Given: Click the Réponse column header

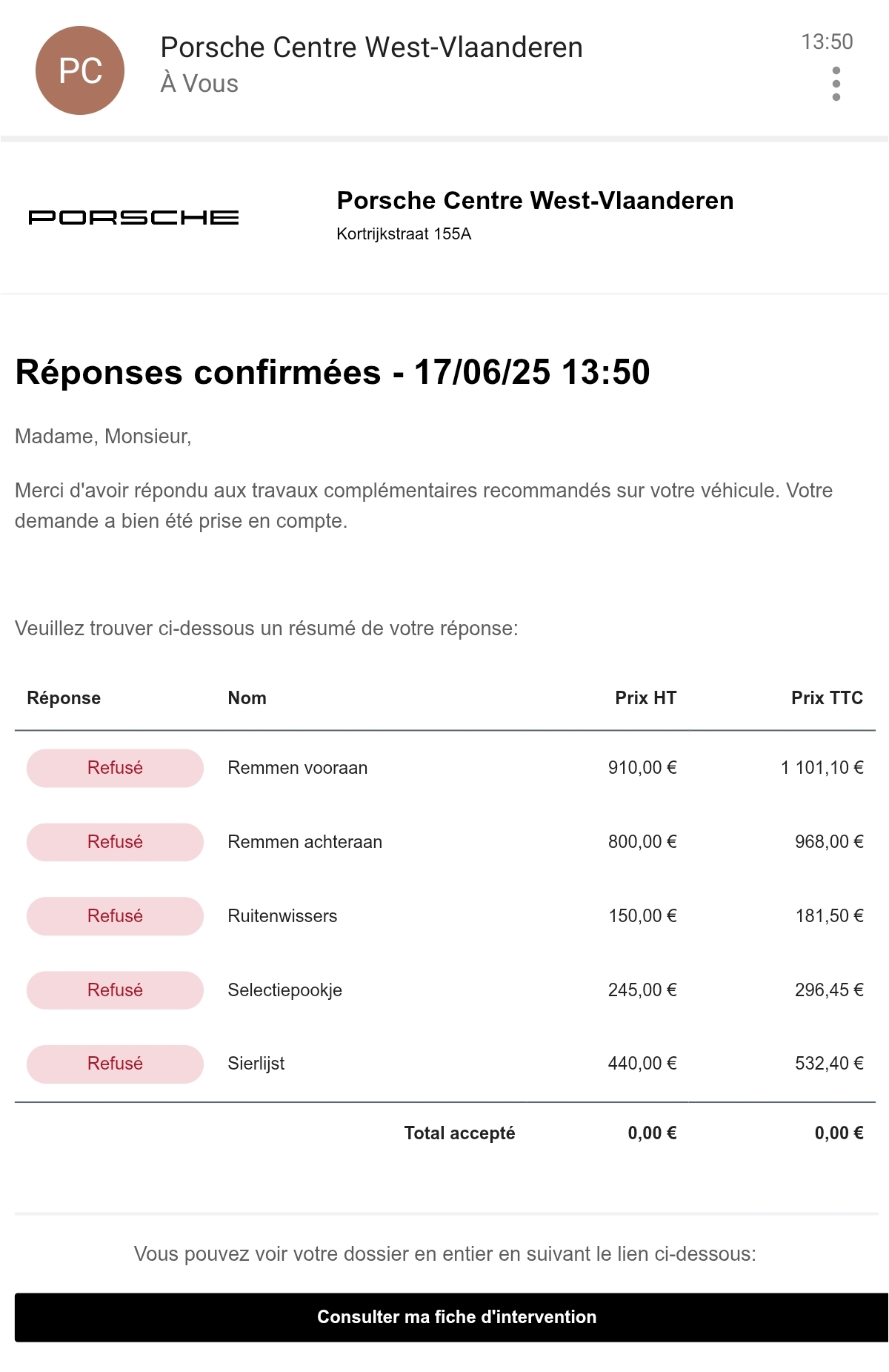Looking at the screenshot, I should tap(64, 698).
